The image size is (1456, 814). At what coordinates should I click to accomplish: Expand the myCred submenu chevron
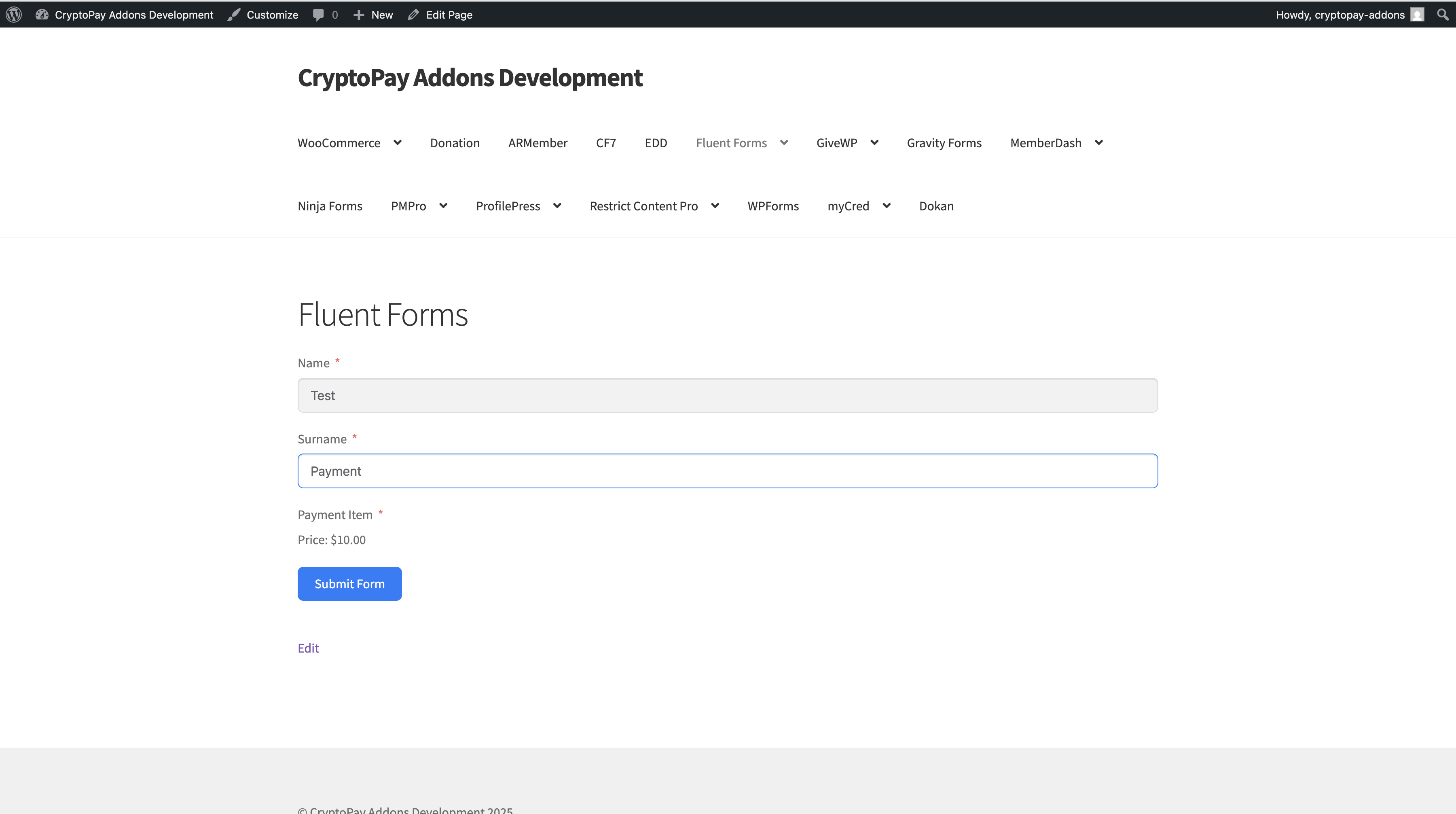pos(886,206)
